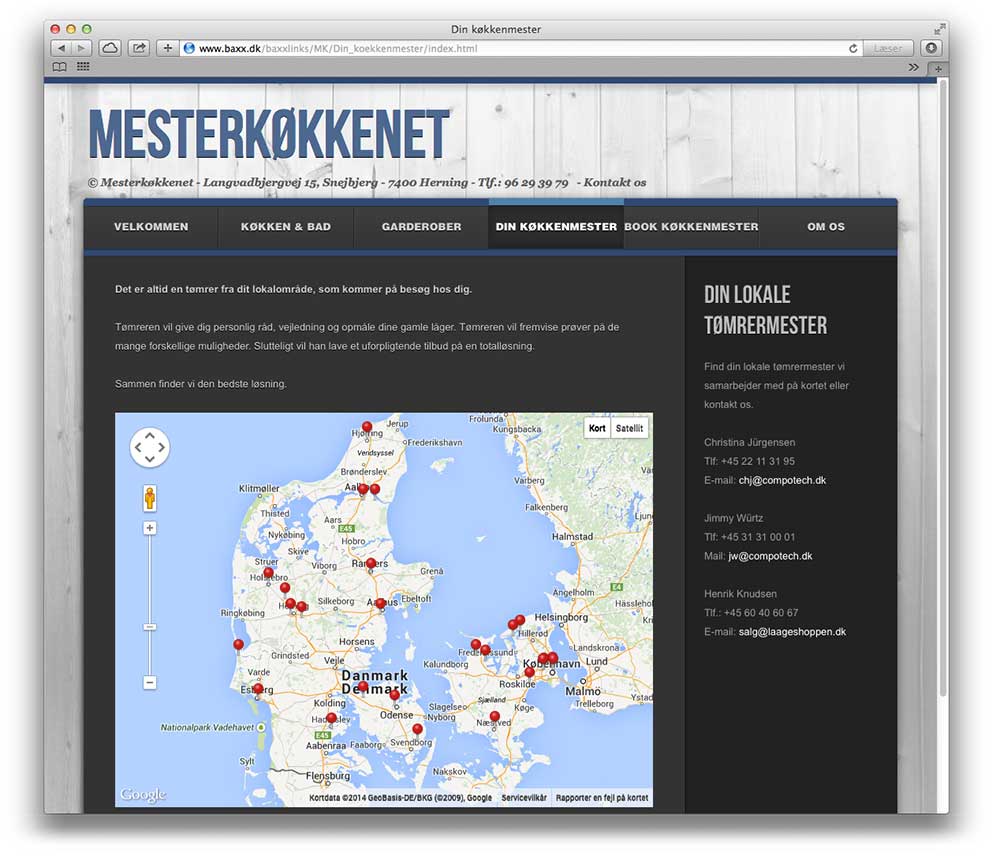Click the west coast pin near Ringkøbing
The width and height of the screenshot is (1000, 864).
tap(239, 646)
